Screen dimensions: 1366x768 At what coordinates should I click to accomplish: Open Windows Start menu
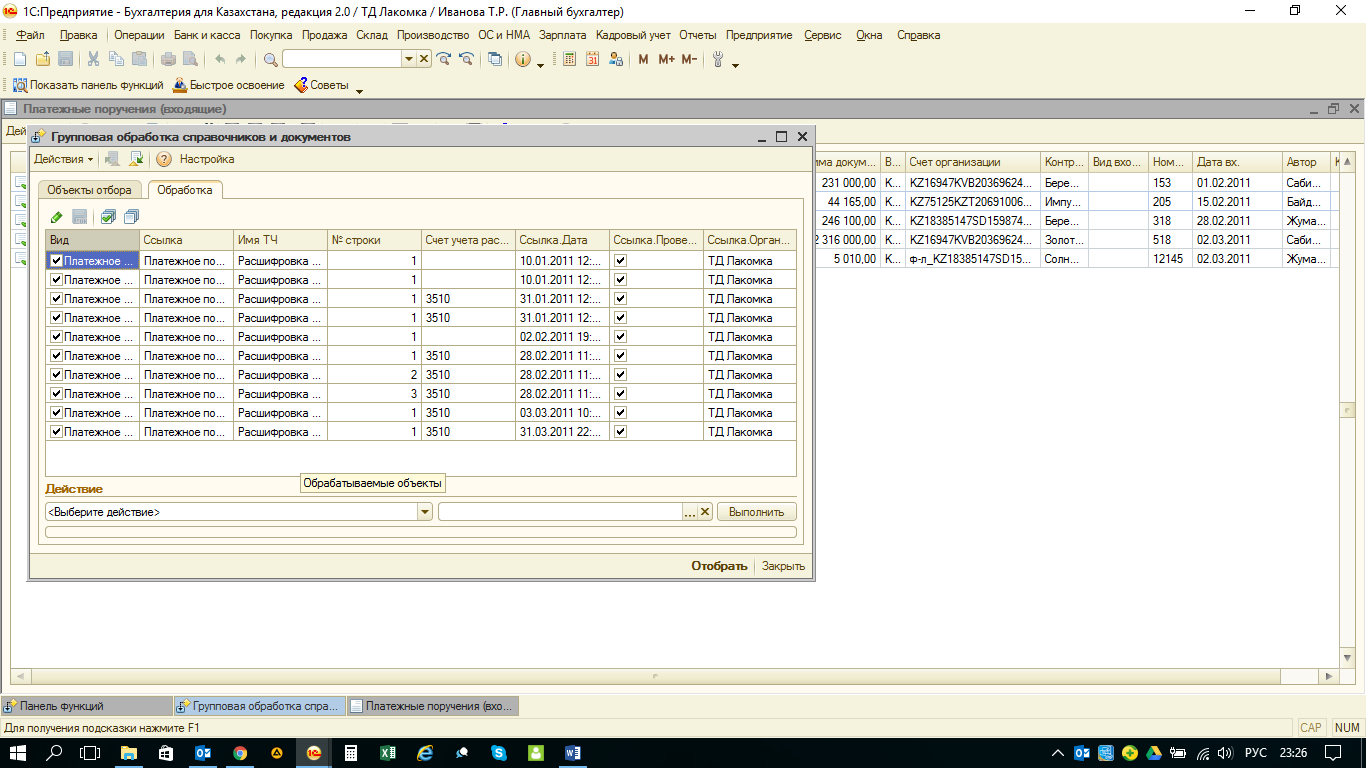point(19,753)
